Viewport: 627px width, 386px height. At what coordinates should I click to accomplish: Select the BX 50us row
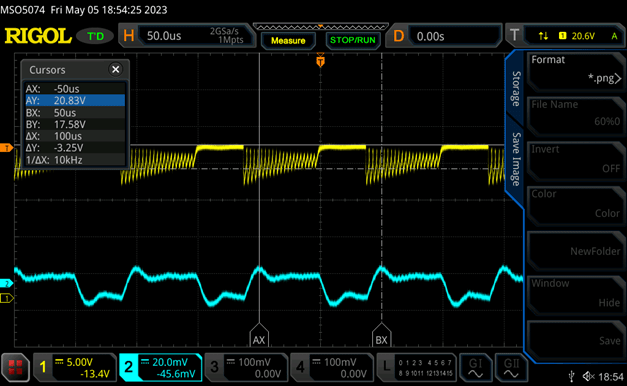coord(75,112)
